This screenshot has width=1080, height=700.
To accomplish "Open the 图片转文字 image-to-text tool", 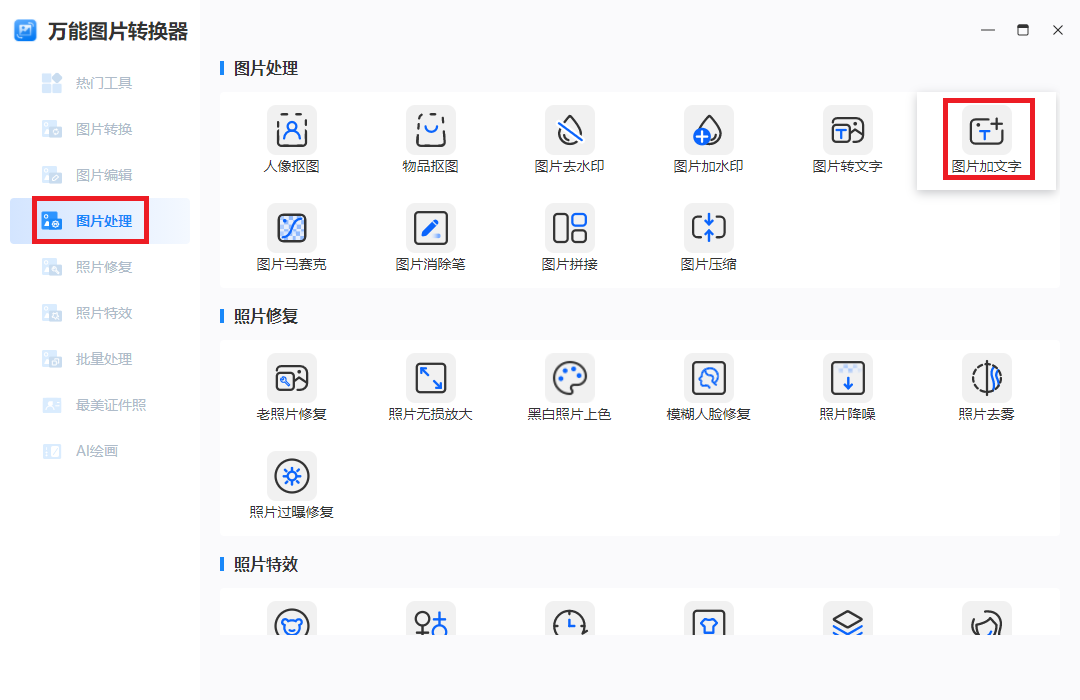I will pos(848,140).
